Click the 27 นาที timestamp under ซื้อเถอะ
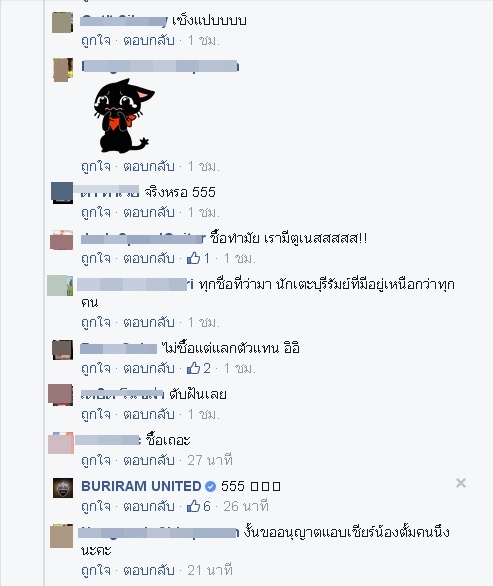This screenshot has height=586, width=493. click(210, 460)
